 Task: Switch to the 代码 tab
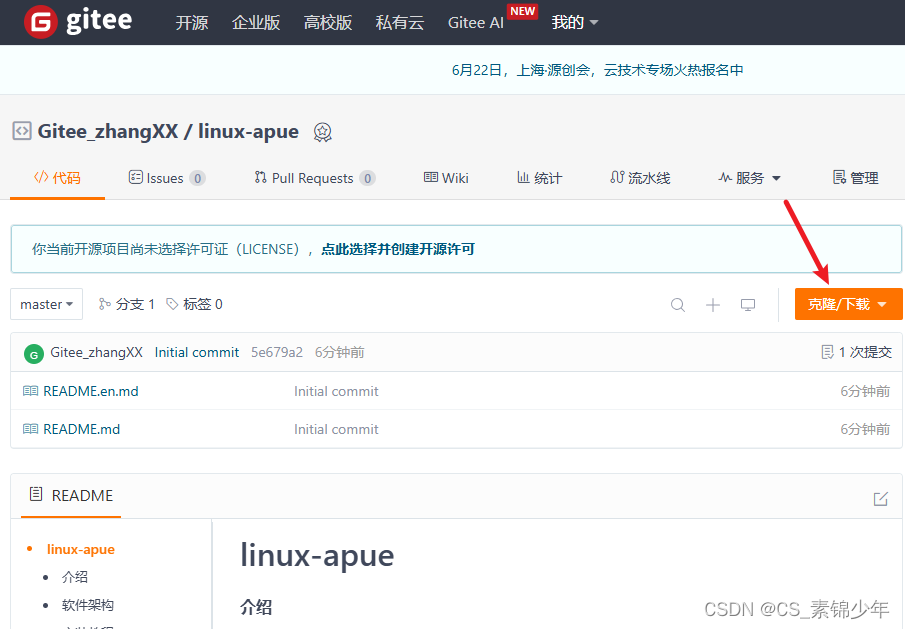[x=57, y=178]
